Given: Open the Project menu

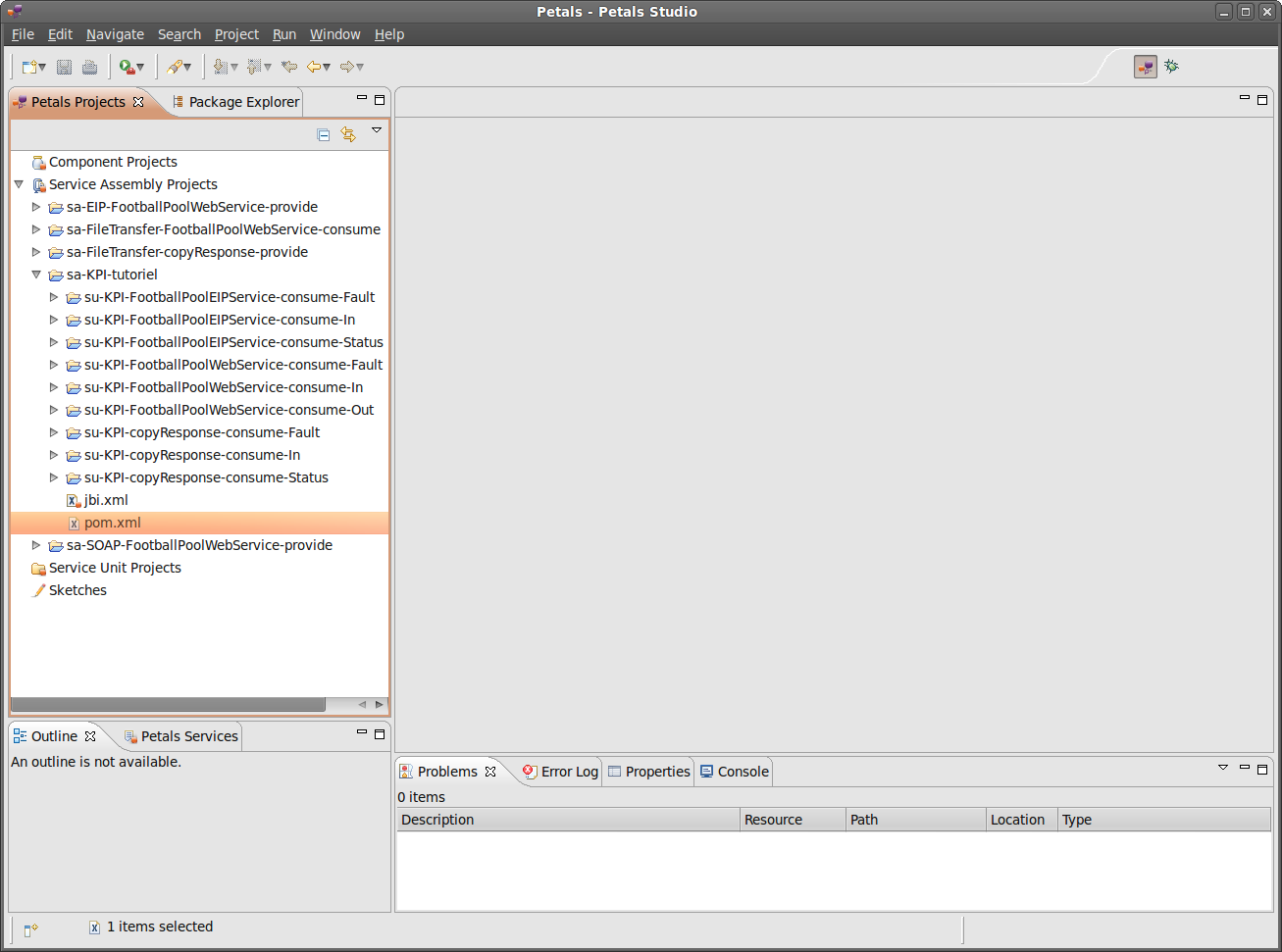Looking at the screenshot, I should (236, 34).
